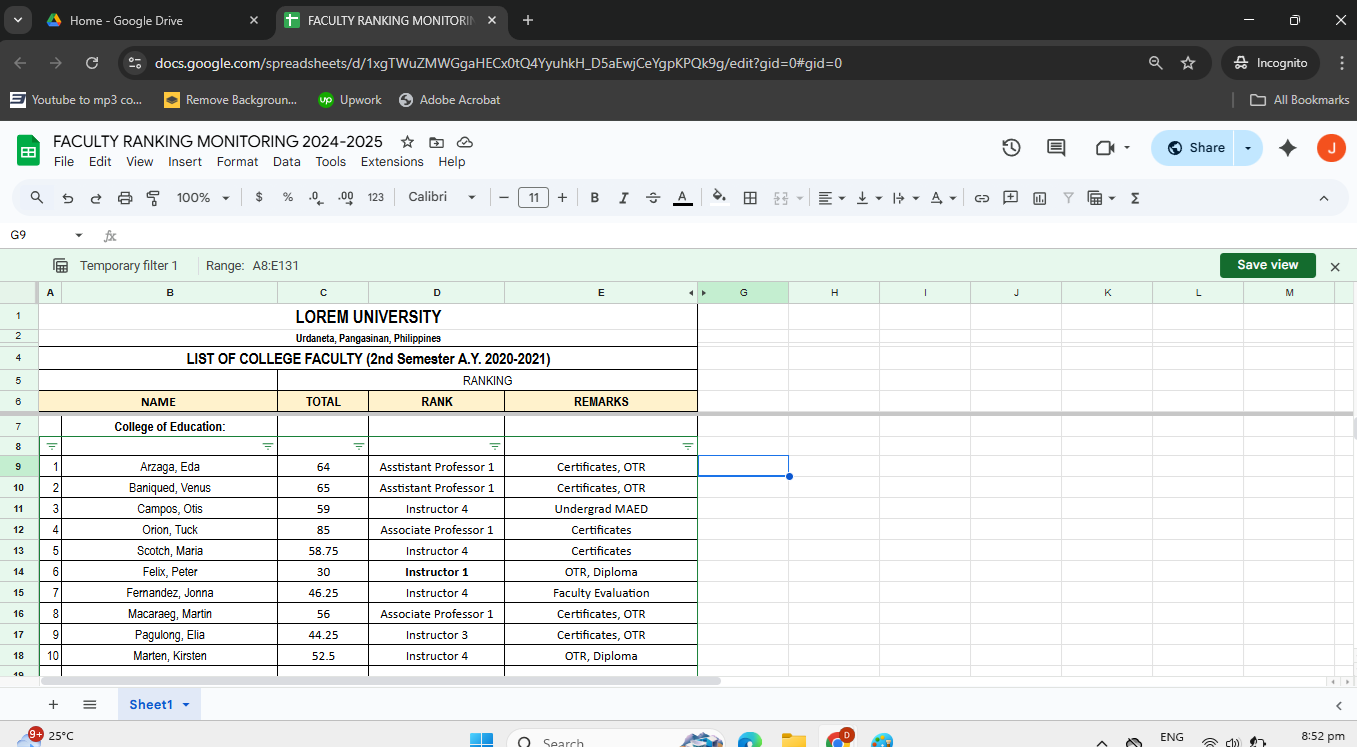Open the Insert menu
Image resolution: width=1357 pixels, height=747 pixels.
point(185,162)
